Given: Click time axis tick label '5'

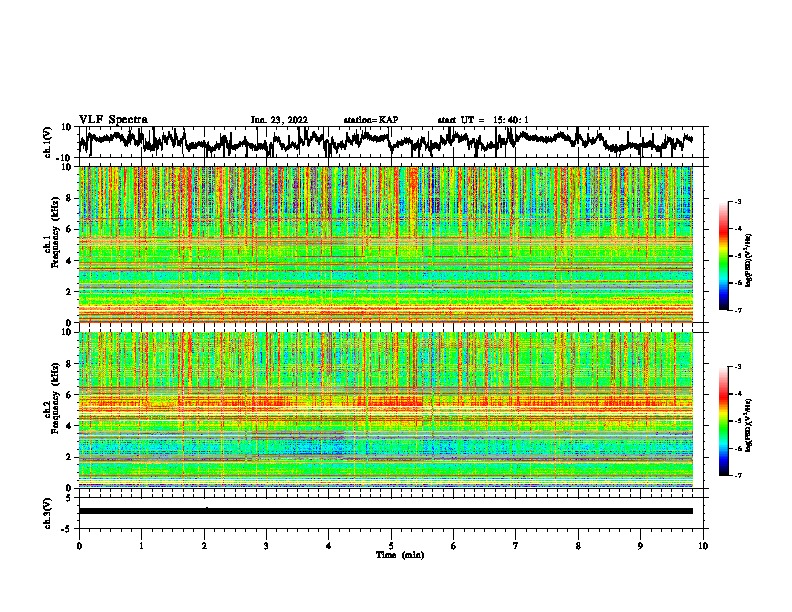Looking at the screenshot, I should (x=391, y=546).
